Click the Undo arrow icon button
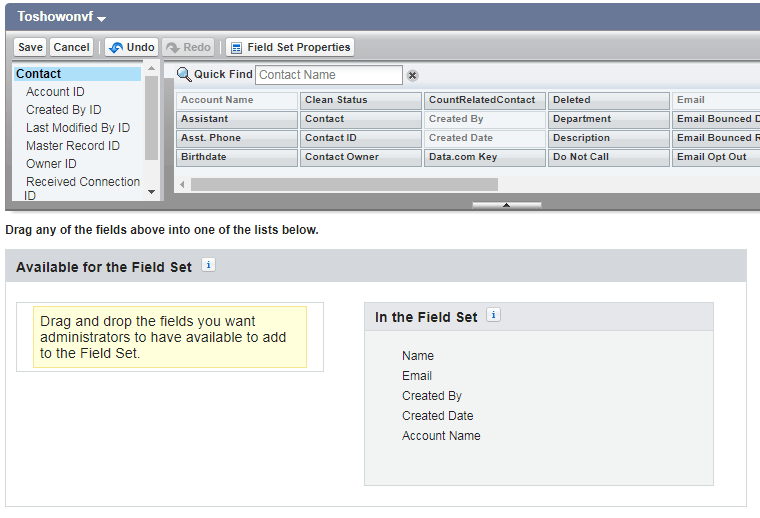The image size is (760, 518). pos(115,47)
